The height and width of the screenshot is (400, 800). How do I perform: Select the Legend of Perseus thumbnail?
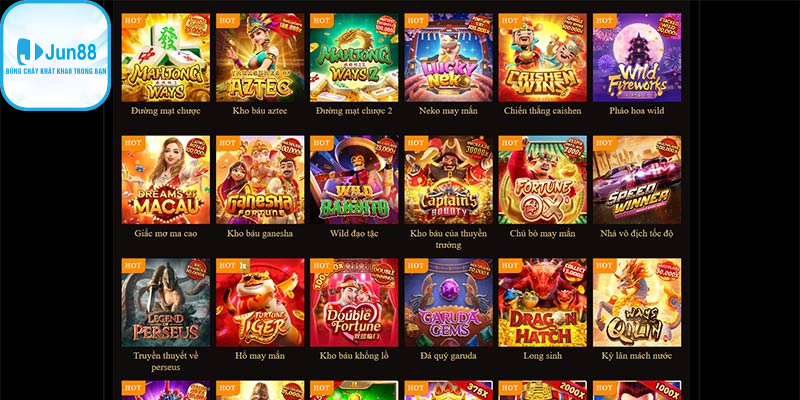(x=165, y=303)
